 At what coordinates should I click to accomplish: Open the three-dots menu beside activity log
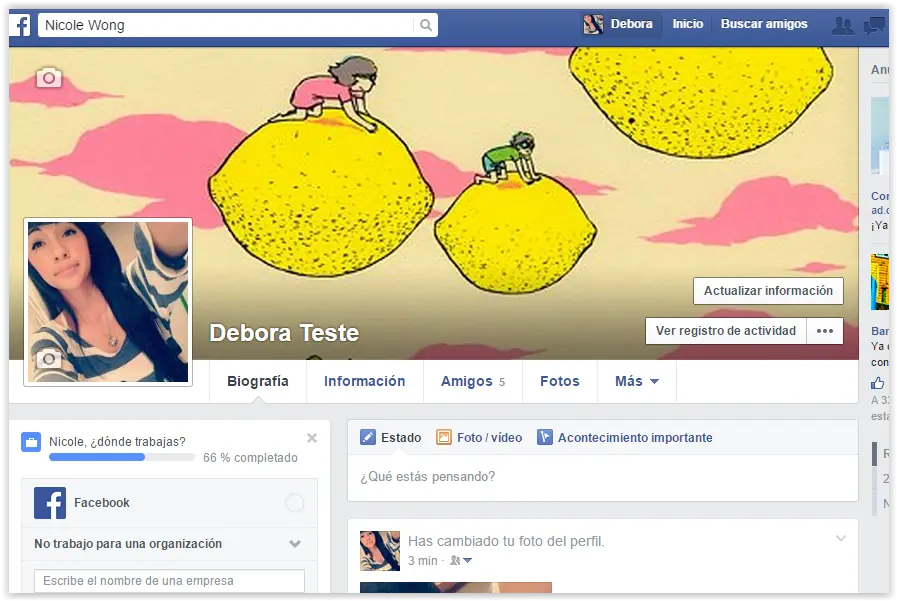coord(824,331)
